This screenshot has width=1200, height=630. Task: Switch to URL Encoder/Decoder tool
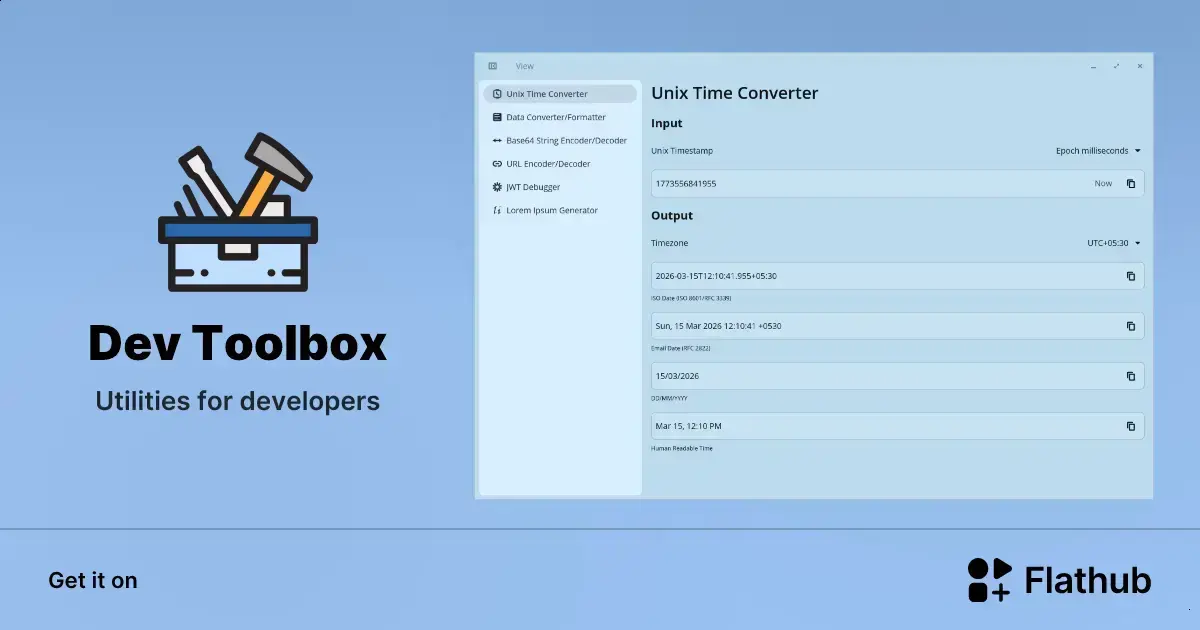(x=560, y=164)
